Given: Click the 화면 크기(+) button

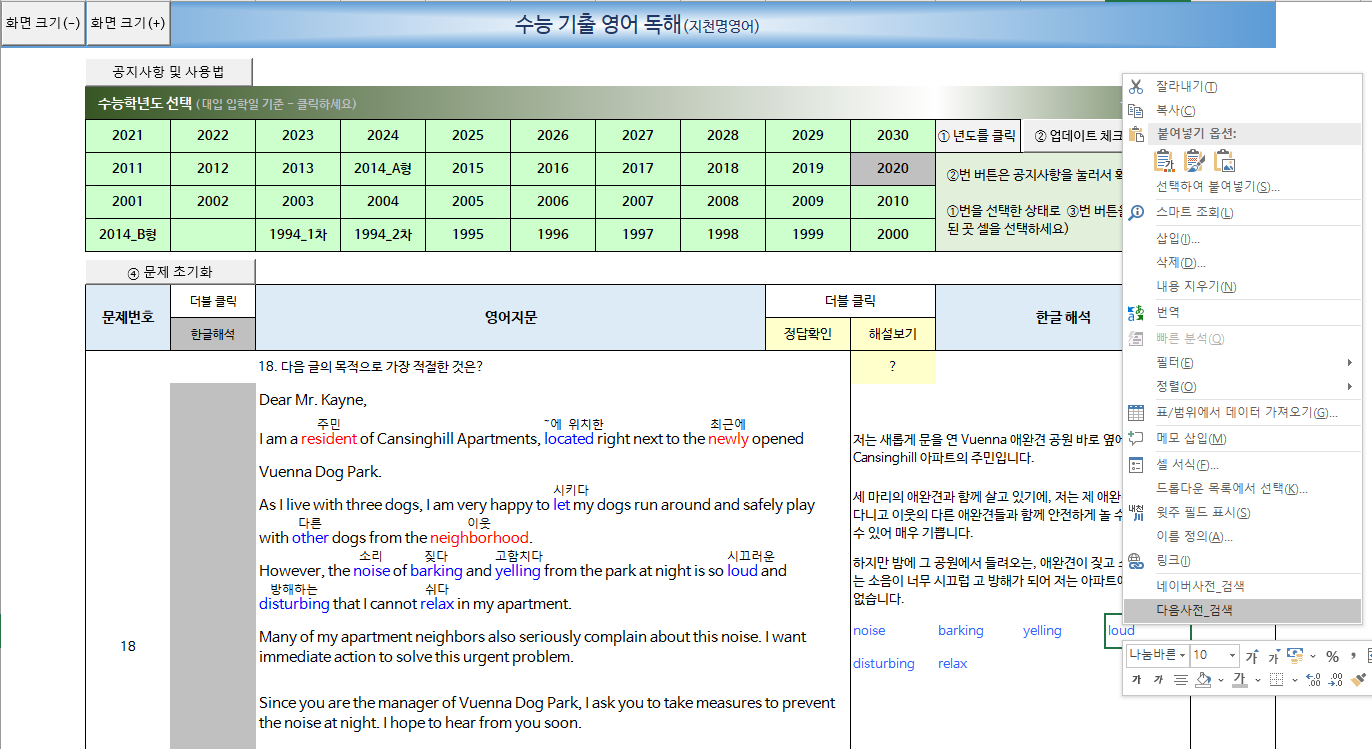Looking at the screenshot, I should coord(128,23).
